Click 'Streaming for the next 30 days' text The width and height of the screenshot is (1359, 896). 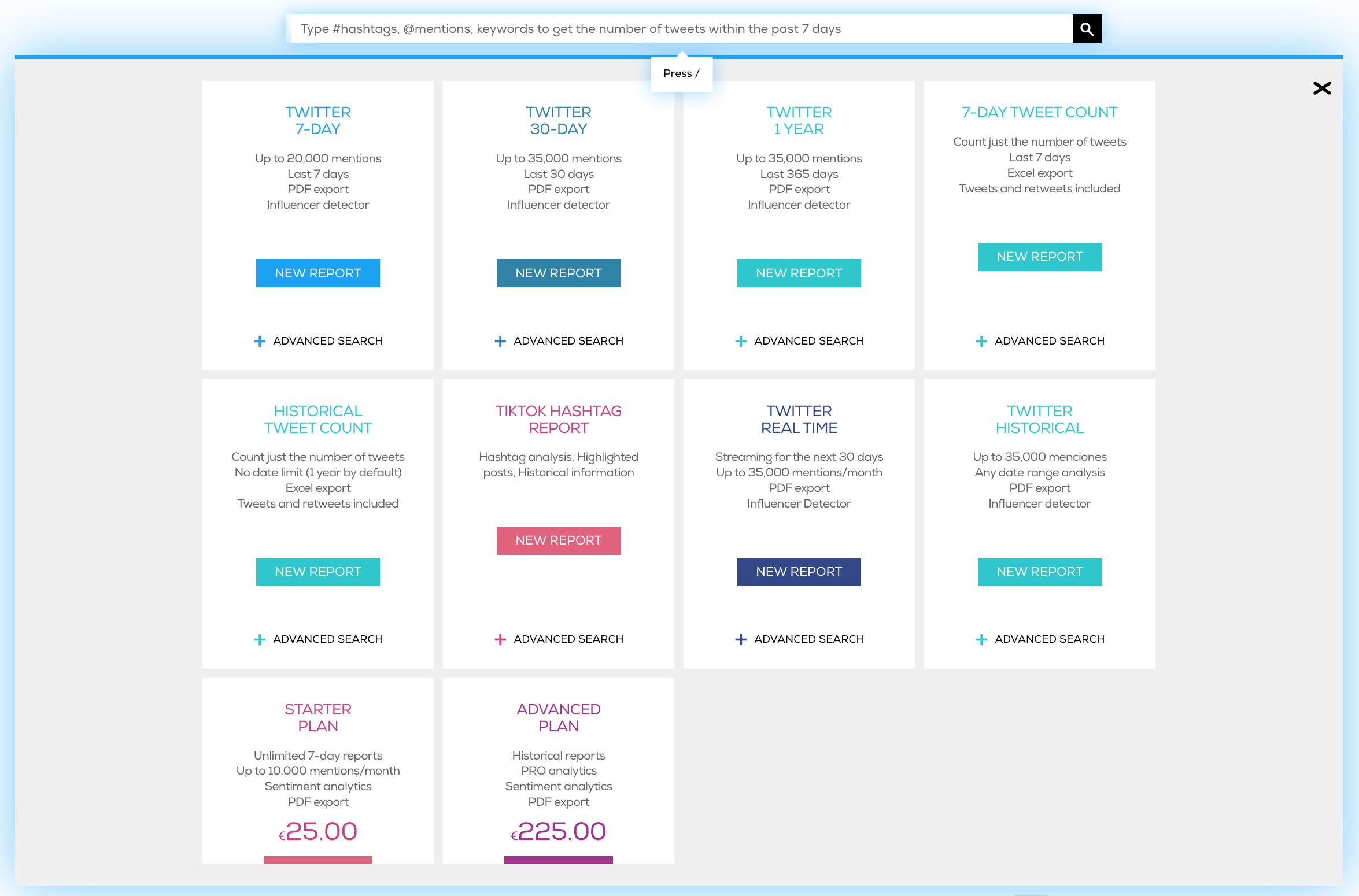point(799,457)
